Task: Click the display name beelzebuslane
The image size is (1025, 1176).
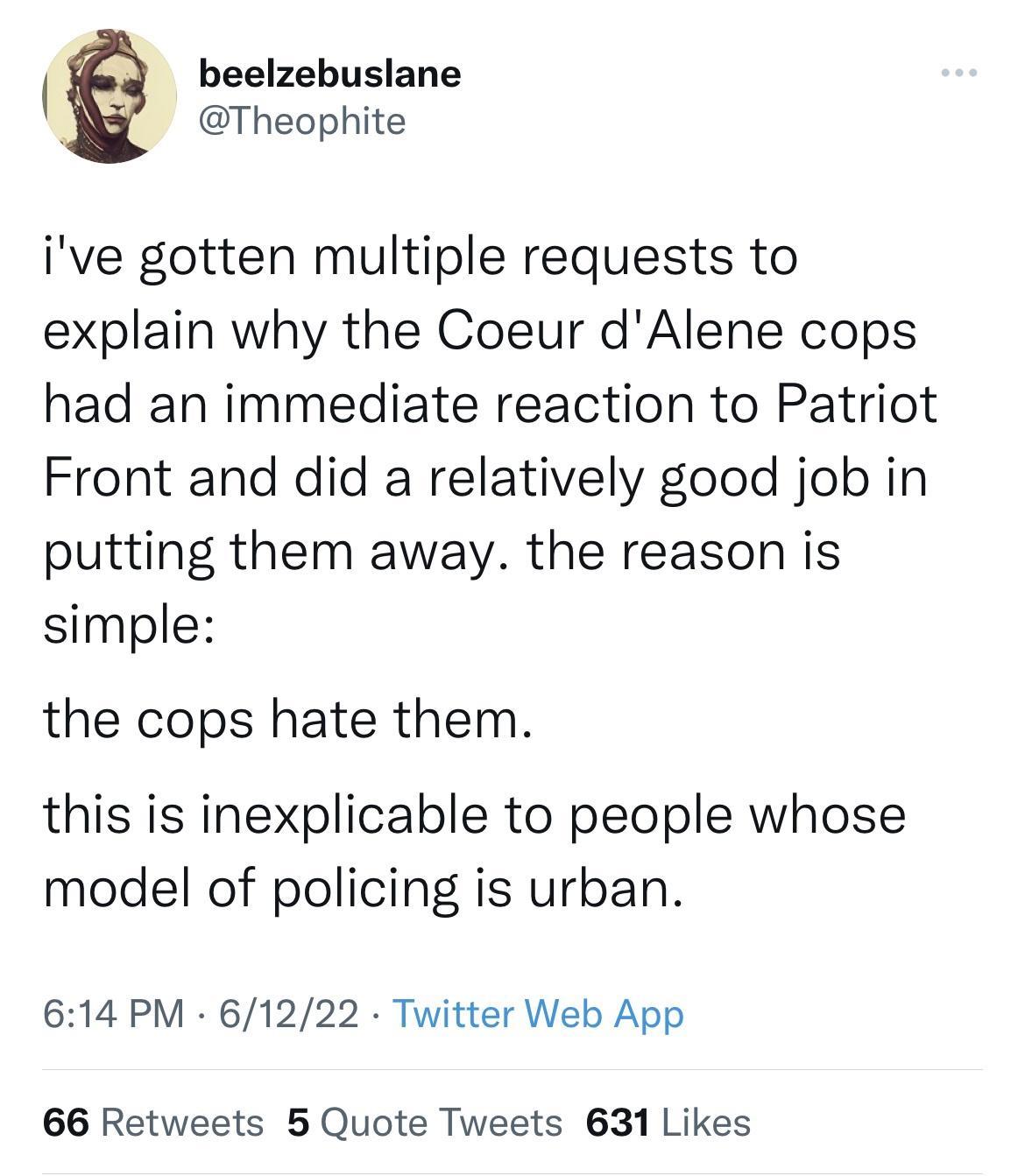Action: pyautogui.click(x=329, y=74)
